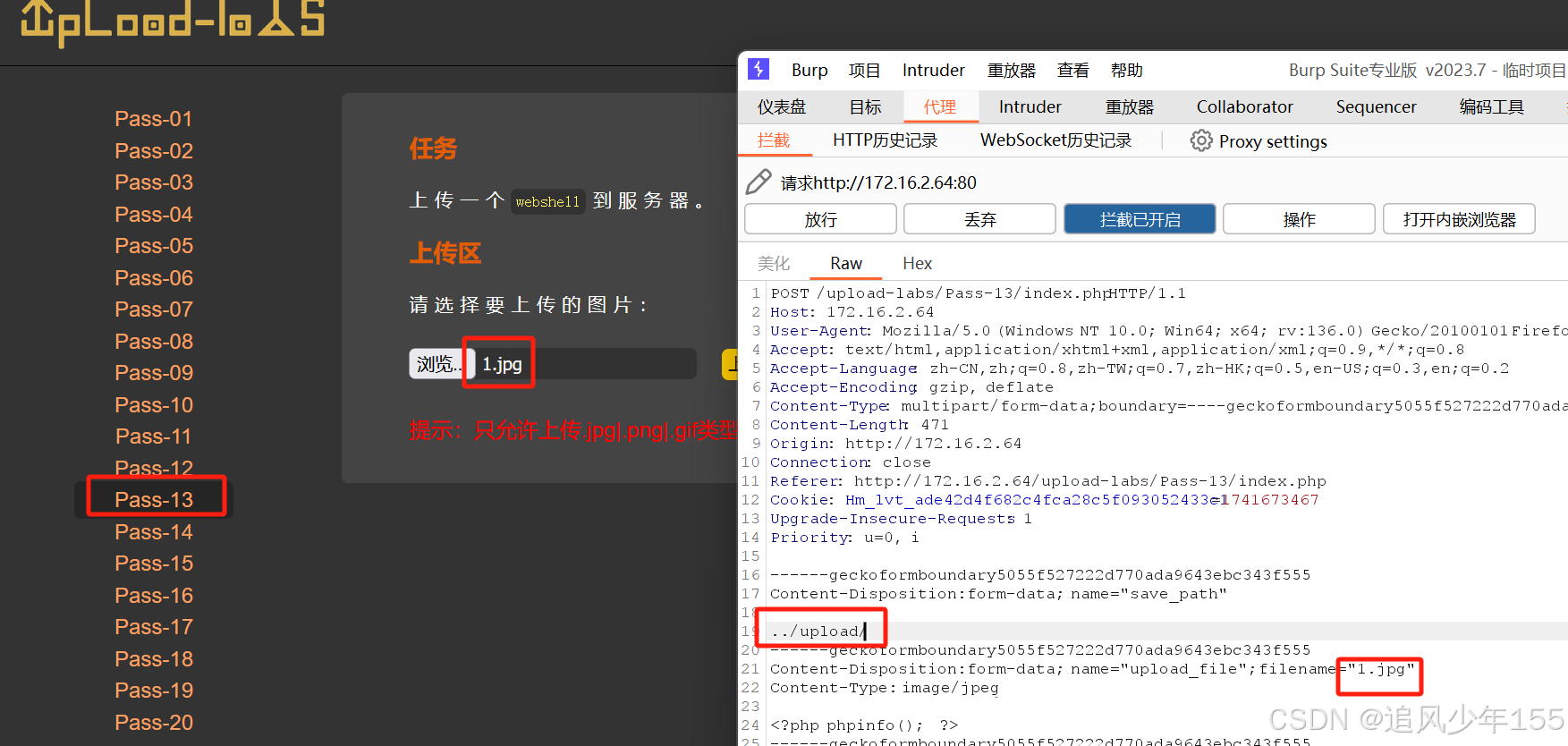The image size is (1568, 746).
Task: Open the Burp menu
Action: point(809,70)
